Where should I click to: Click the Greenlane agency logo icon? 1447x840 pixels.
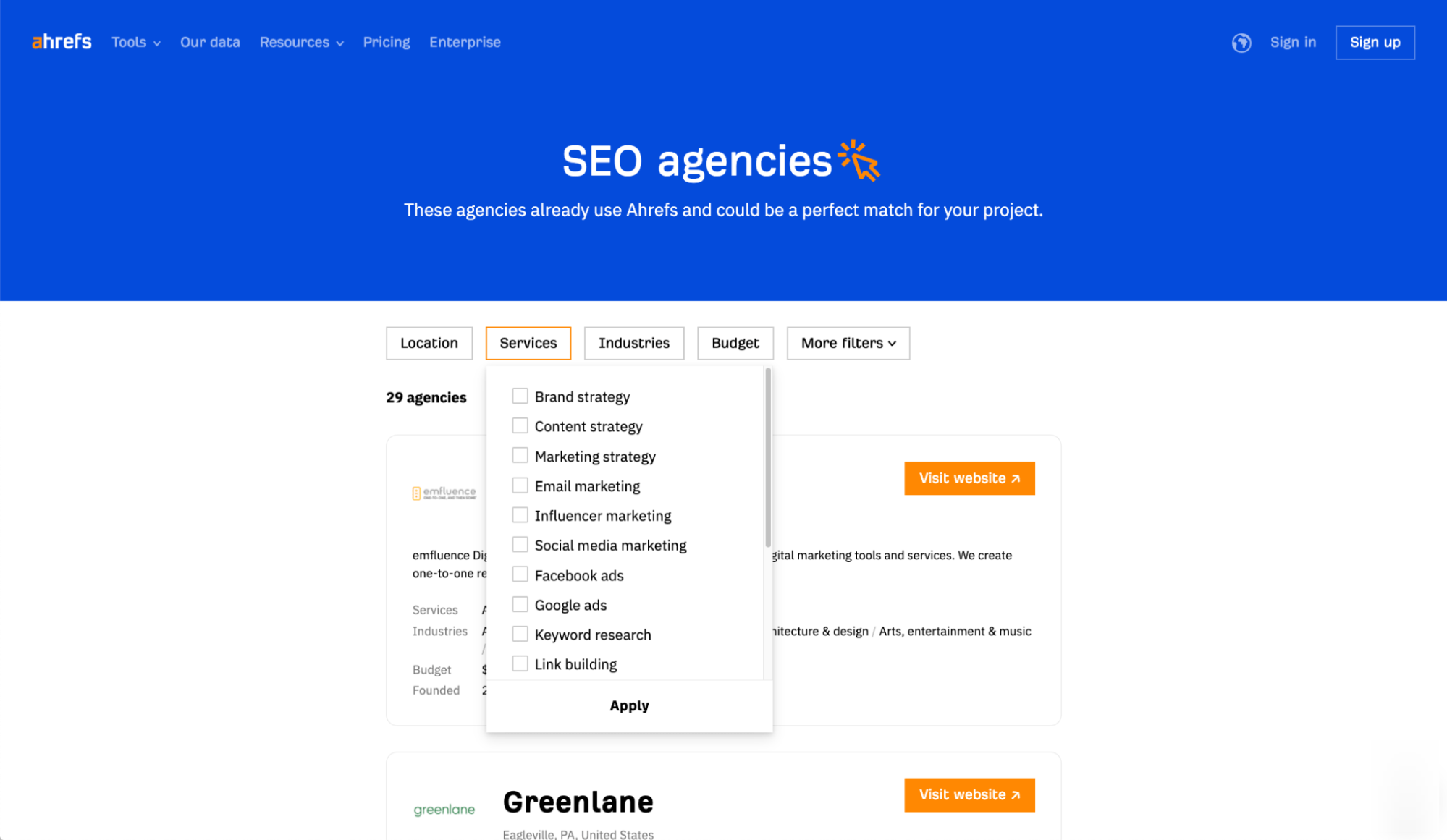pos(443,808)
